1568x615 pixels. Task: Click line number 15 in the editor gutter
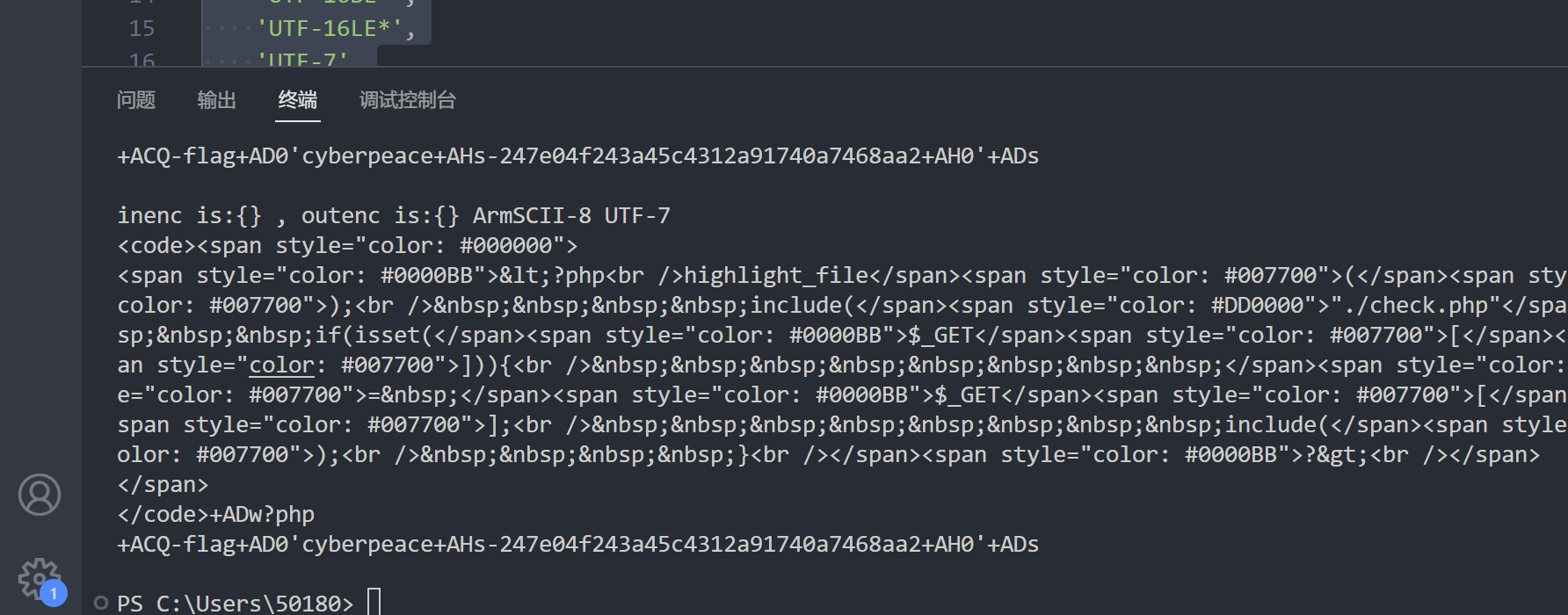142,28
